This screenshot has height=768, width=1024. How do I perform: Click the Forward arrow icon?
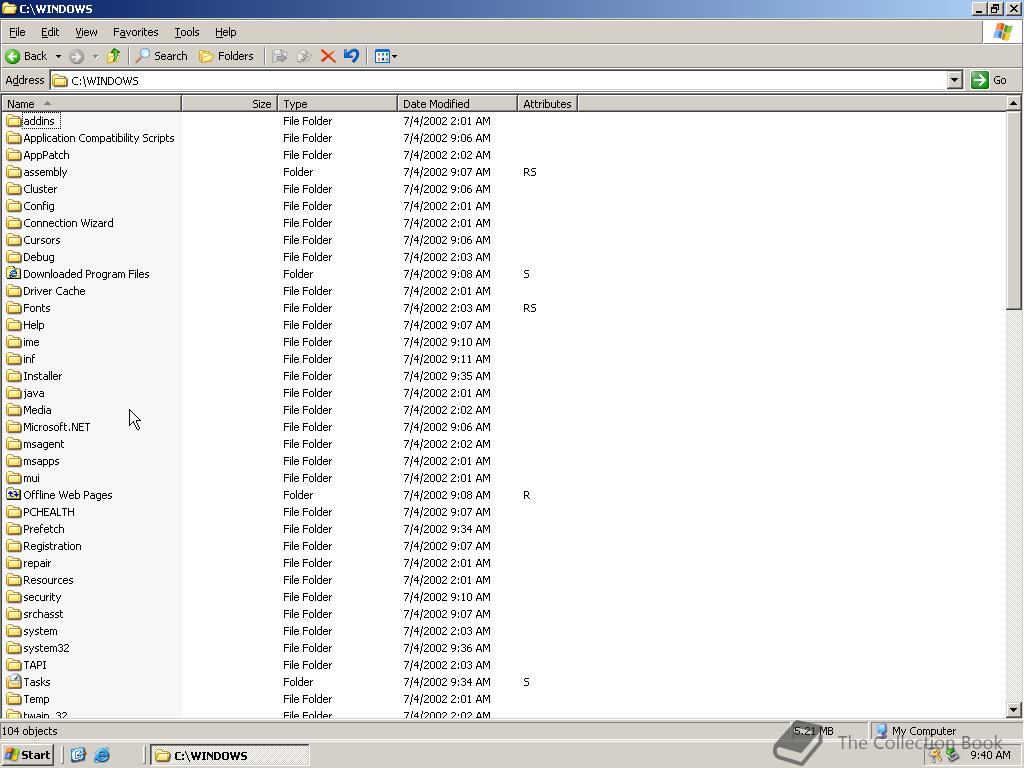coord(76,56)
